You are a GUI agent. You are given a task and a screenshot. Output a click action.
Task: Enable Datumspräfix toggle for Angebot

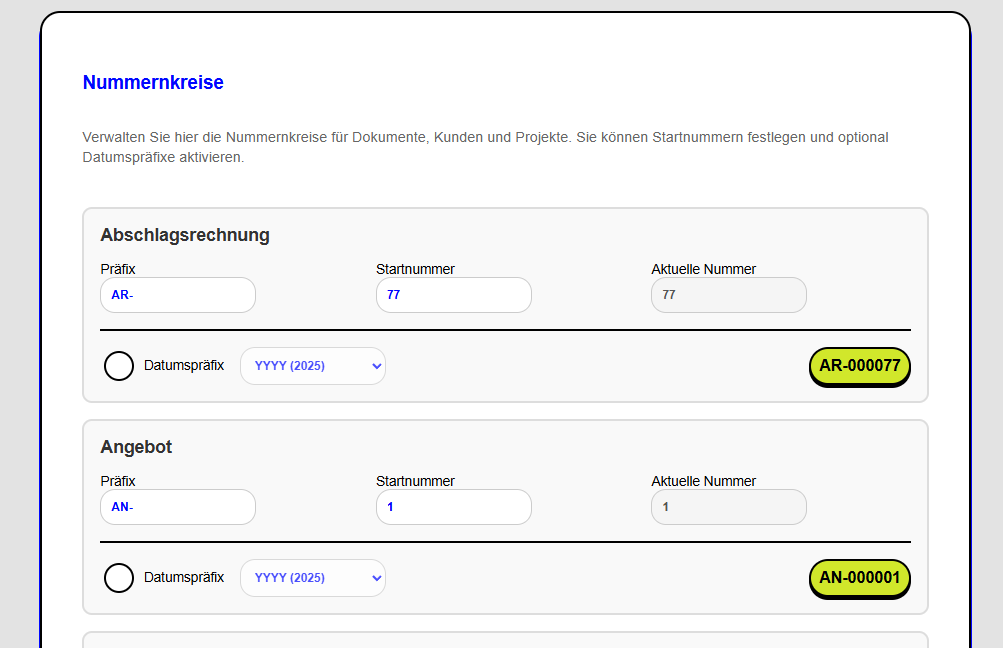click(119, 578)
